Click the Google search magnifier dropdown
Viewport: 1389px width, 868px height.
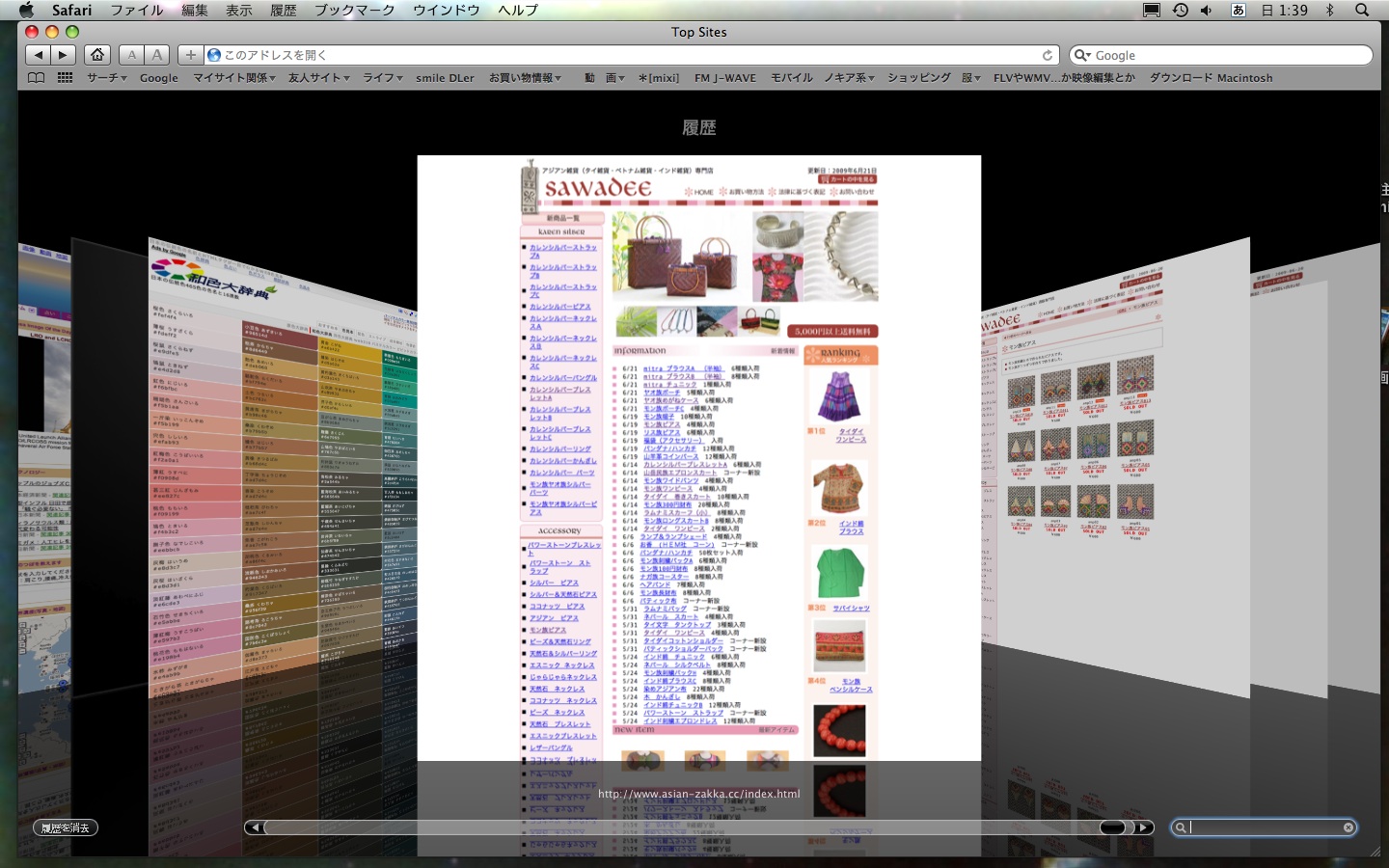click(x=1082, y=55)
